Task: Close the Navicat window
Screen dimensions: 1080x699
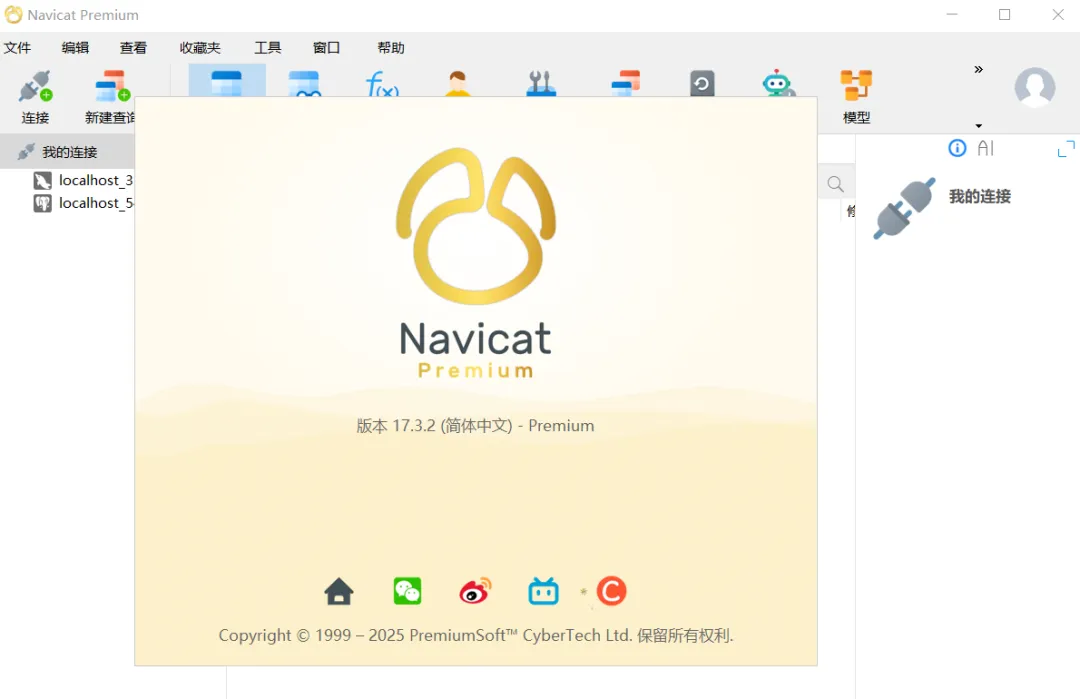Action: coord(1058,14)
